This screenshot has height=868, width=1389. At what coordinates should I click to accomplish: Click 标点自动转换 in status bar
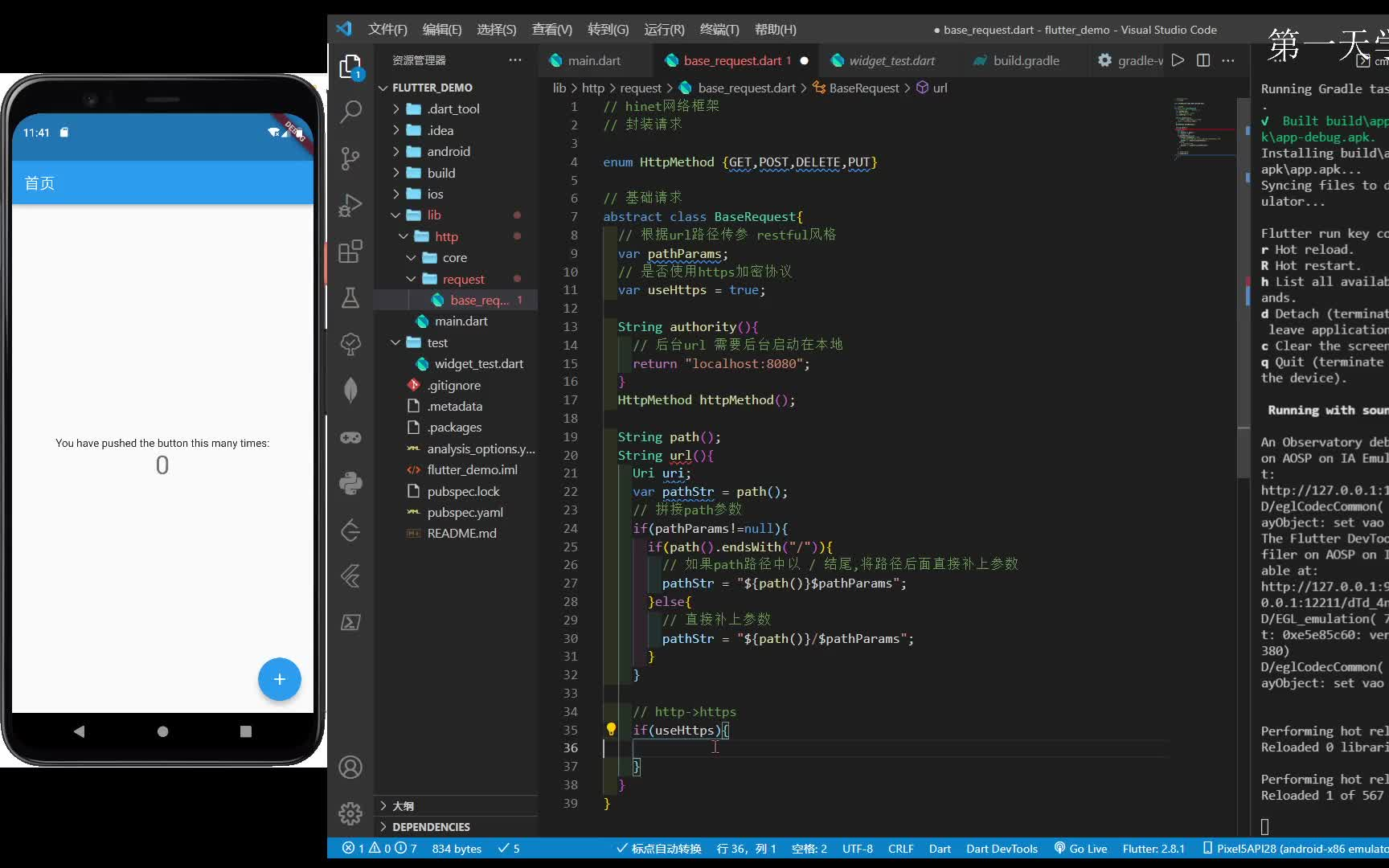click(658, 848)
